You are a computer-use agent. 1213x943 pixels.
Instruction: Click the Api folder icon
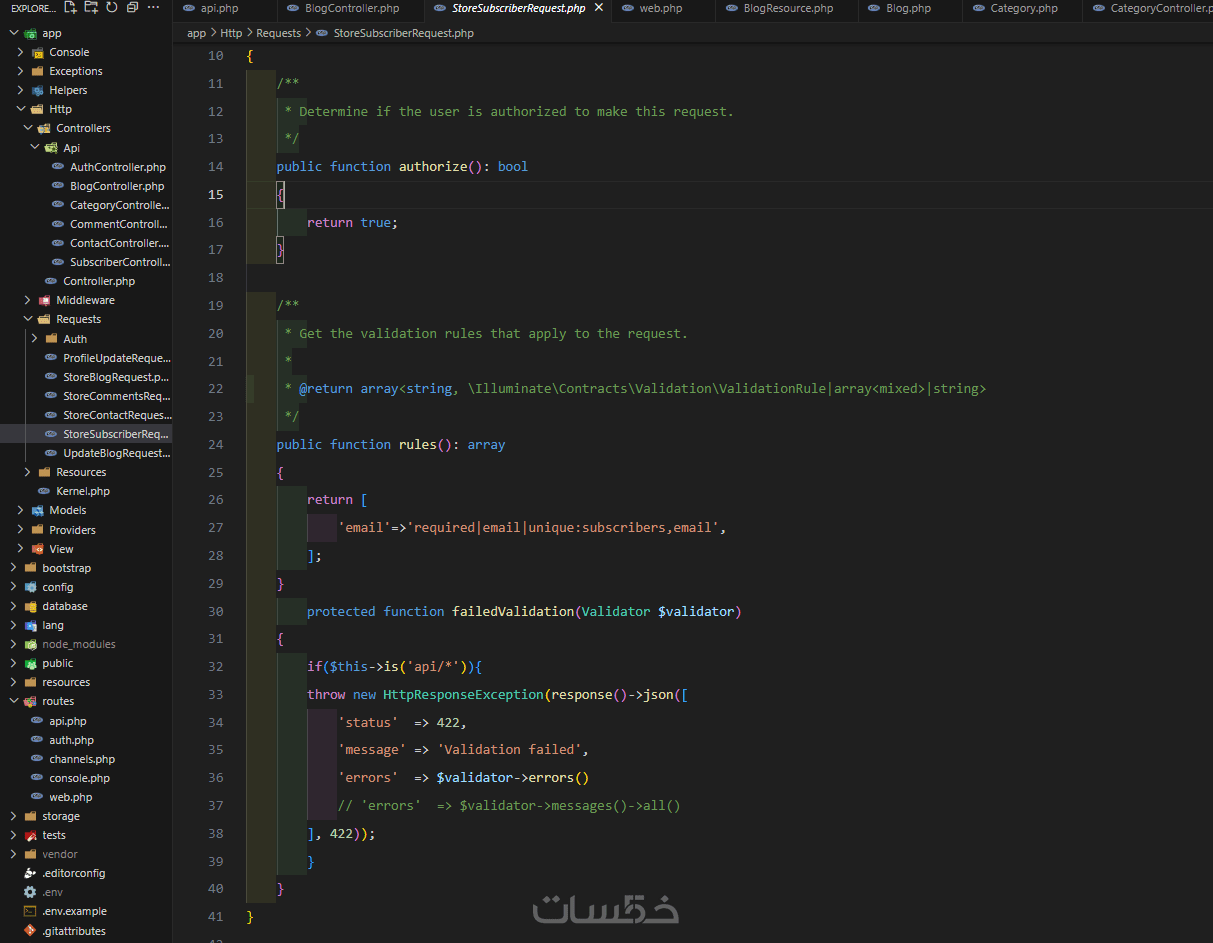tap(52, 147)
